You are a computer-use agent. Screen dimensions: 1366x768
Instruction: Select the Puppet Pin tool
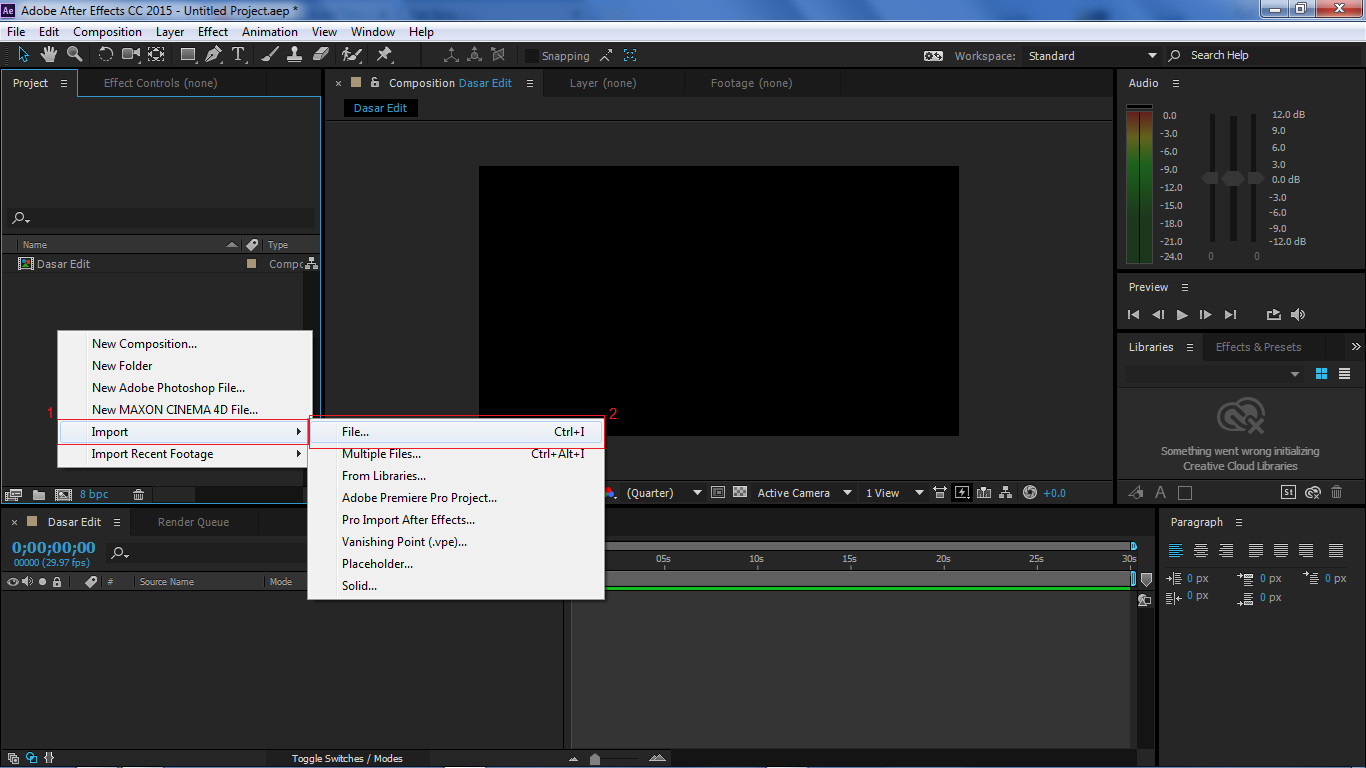(x=384, y=54)
